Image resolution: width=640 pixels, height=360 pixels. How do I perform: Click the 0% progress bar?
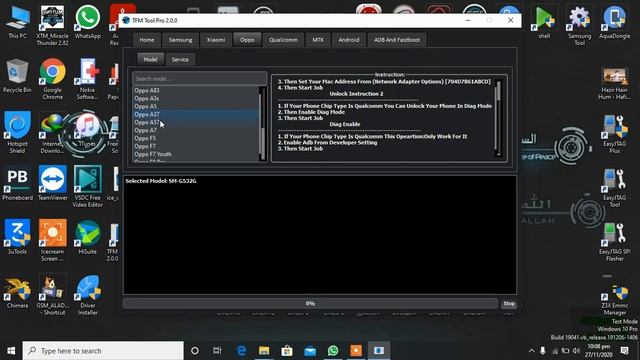pyautogui.click(x=310, y=304)
